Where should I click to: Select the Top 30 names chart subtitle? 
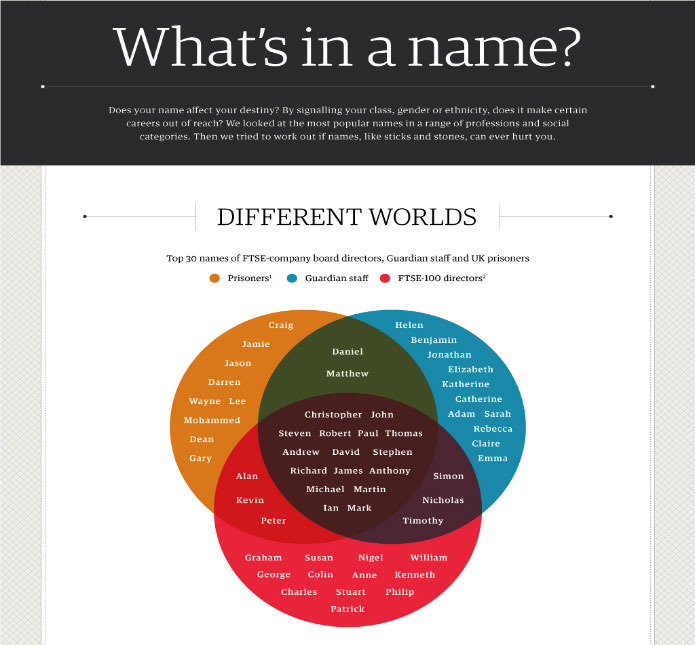347,258
